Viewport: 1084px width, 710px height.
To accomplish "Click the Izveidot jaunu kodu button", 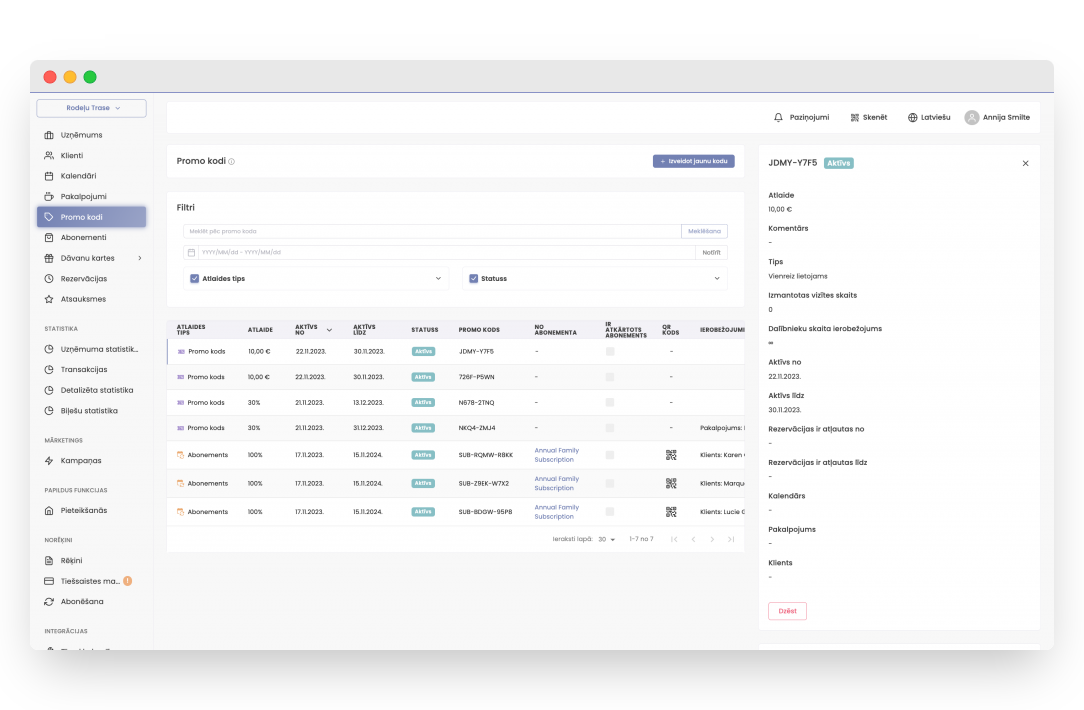I will 694,161.
